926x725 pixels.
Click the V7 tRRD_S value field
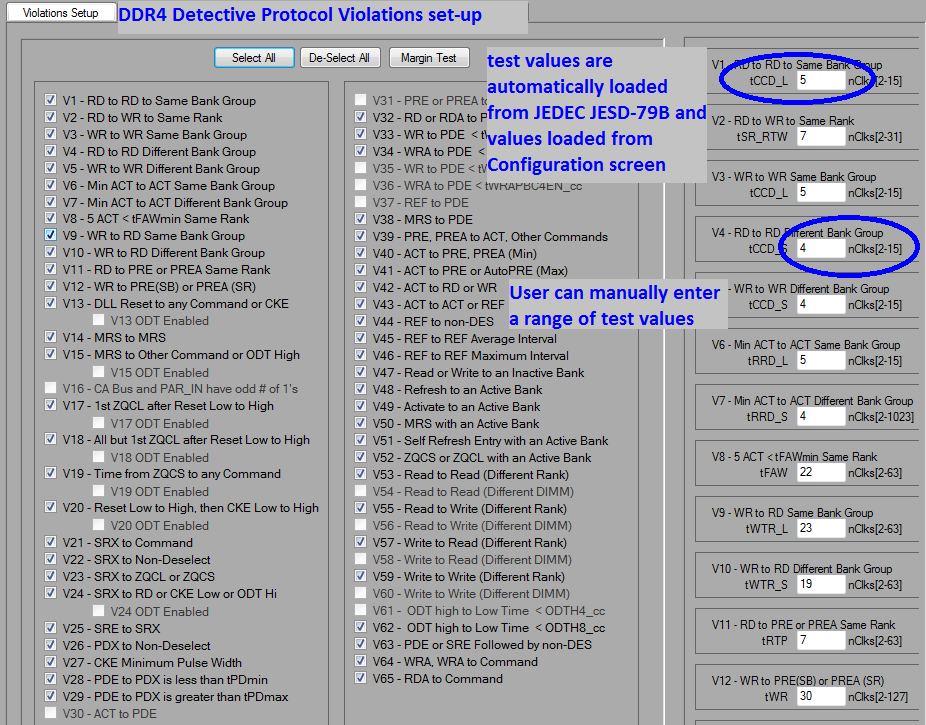tap(820, 416)
